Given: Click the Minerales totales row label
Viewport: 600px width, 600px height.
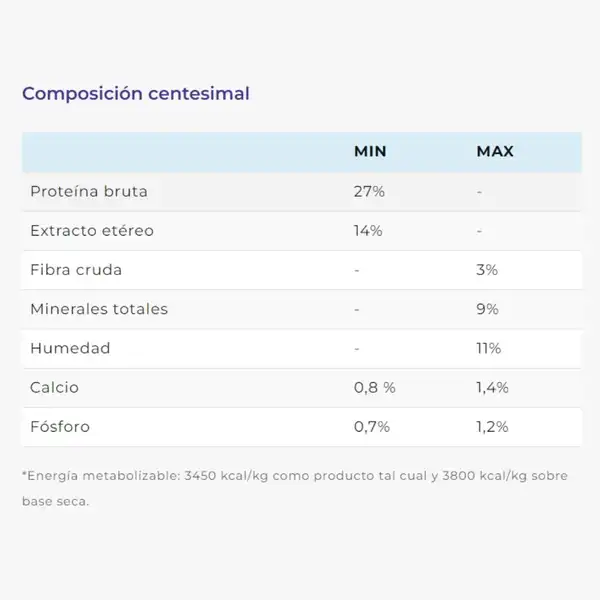Looking at the screenshot, I should (99, 309).
